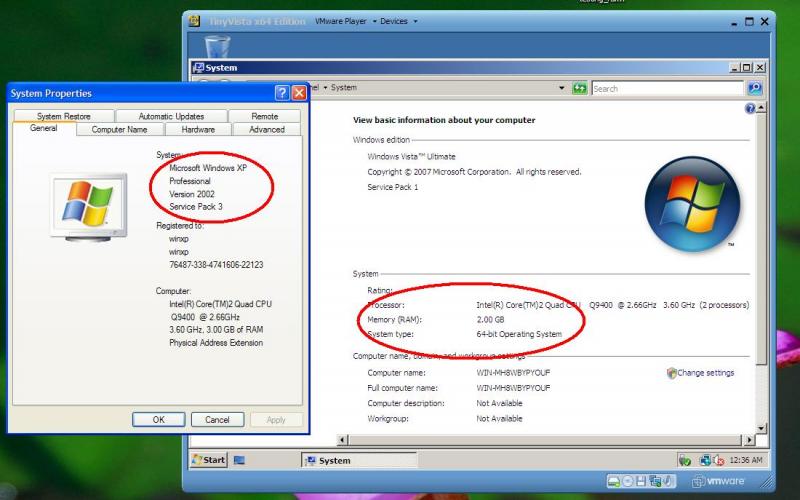
Task: Click the shield icon beside Change settings
Action: point(671,373)
